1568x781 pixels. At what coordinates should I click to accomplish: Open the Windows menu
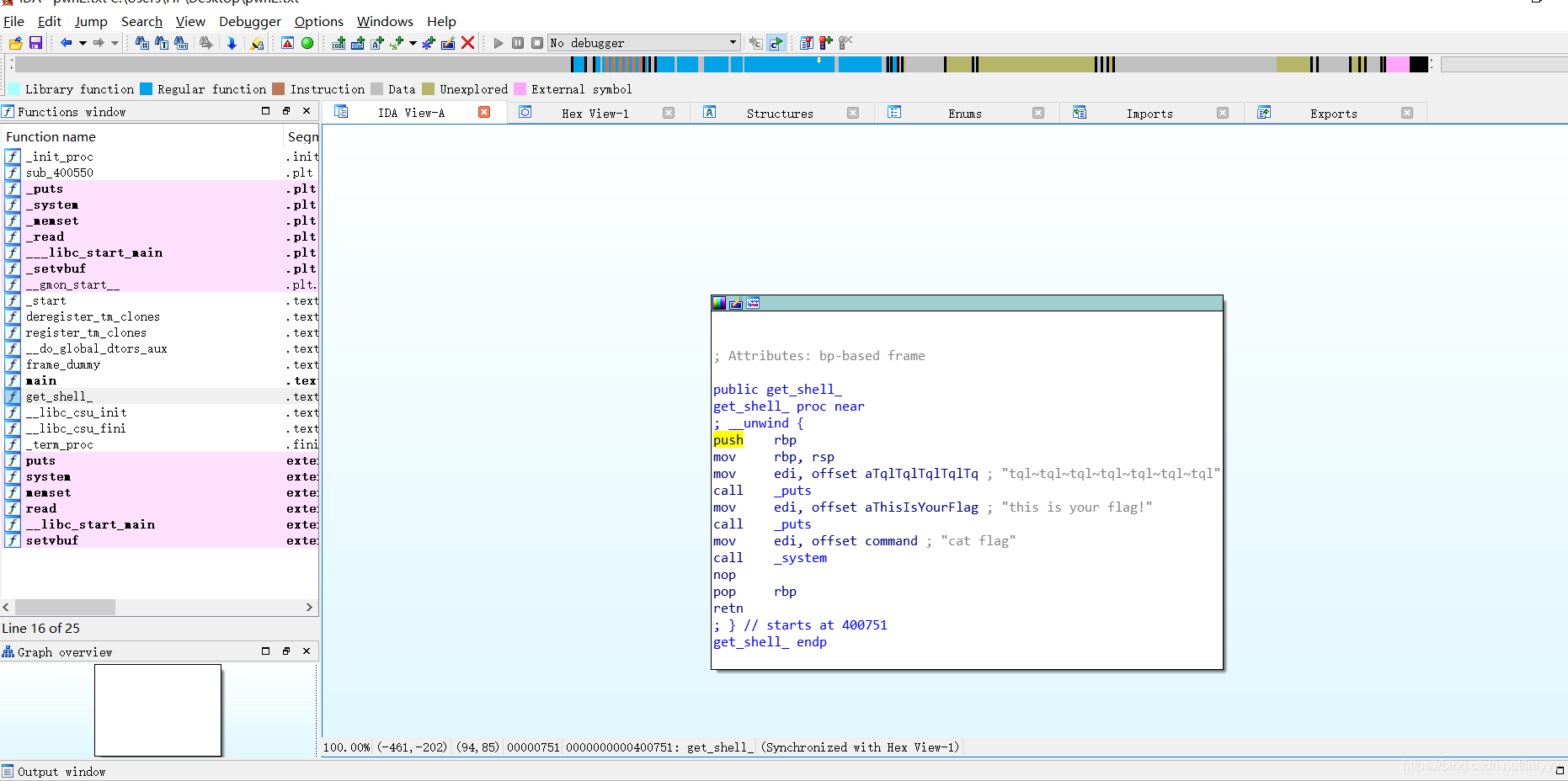point(385,21)
